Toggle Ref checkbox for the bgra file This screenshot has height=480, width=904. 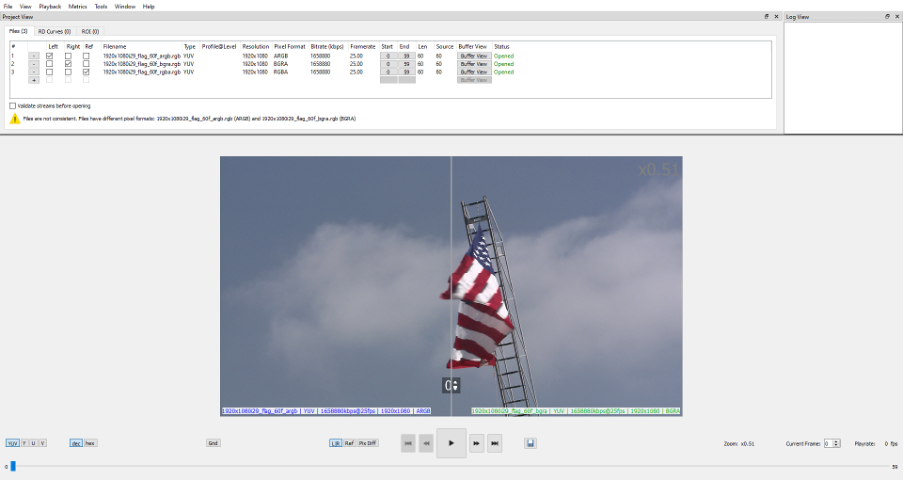(x=86, y=64)
